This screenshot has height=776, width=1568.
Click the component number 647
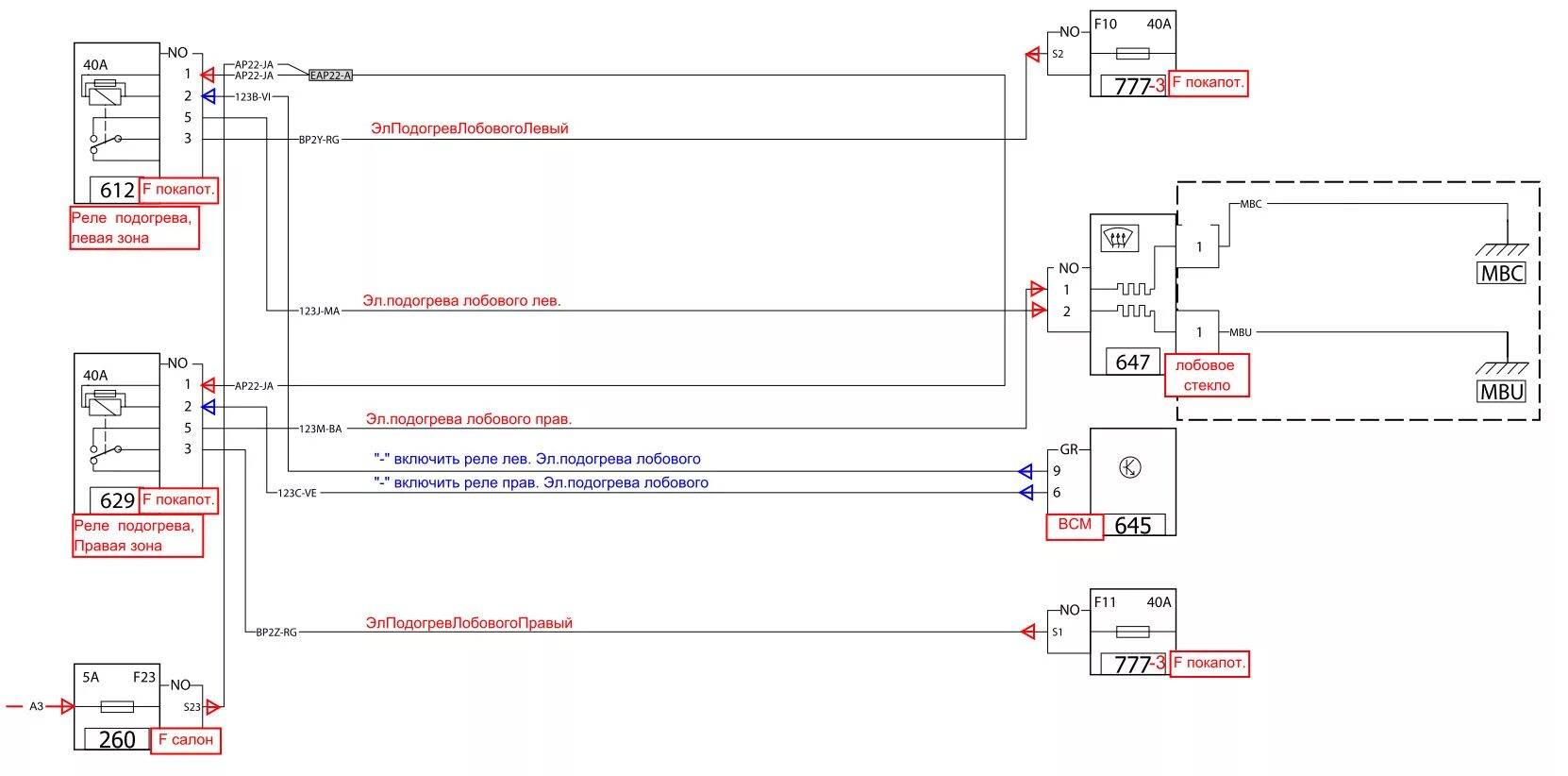tap(1132, 363)
